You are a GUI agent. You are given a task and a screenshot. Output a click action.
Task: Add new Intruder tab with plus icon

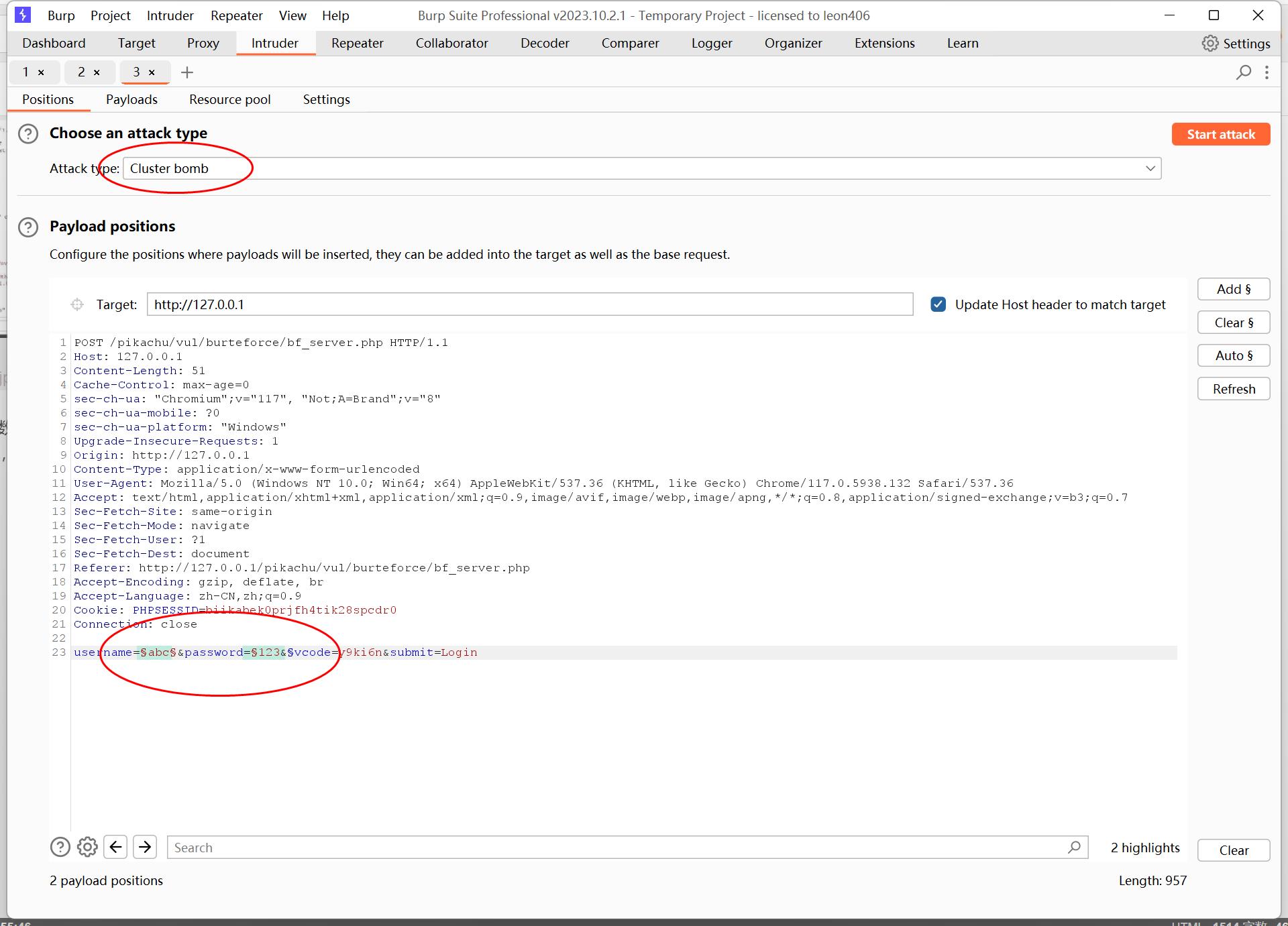coord(187,72)
